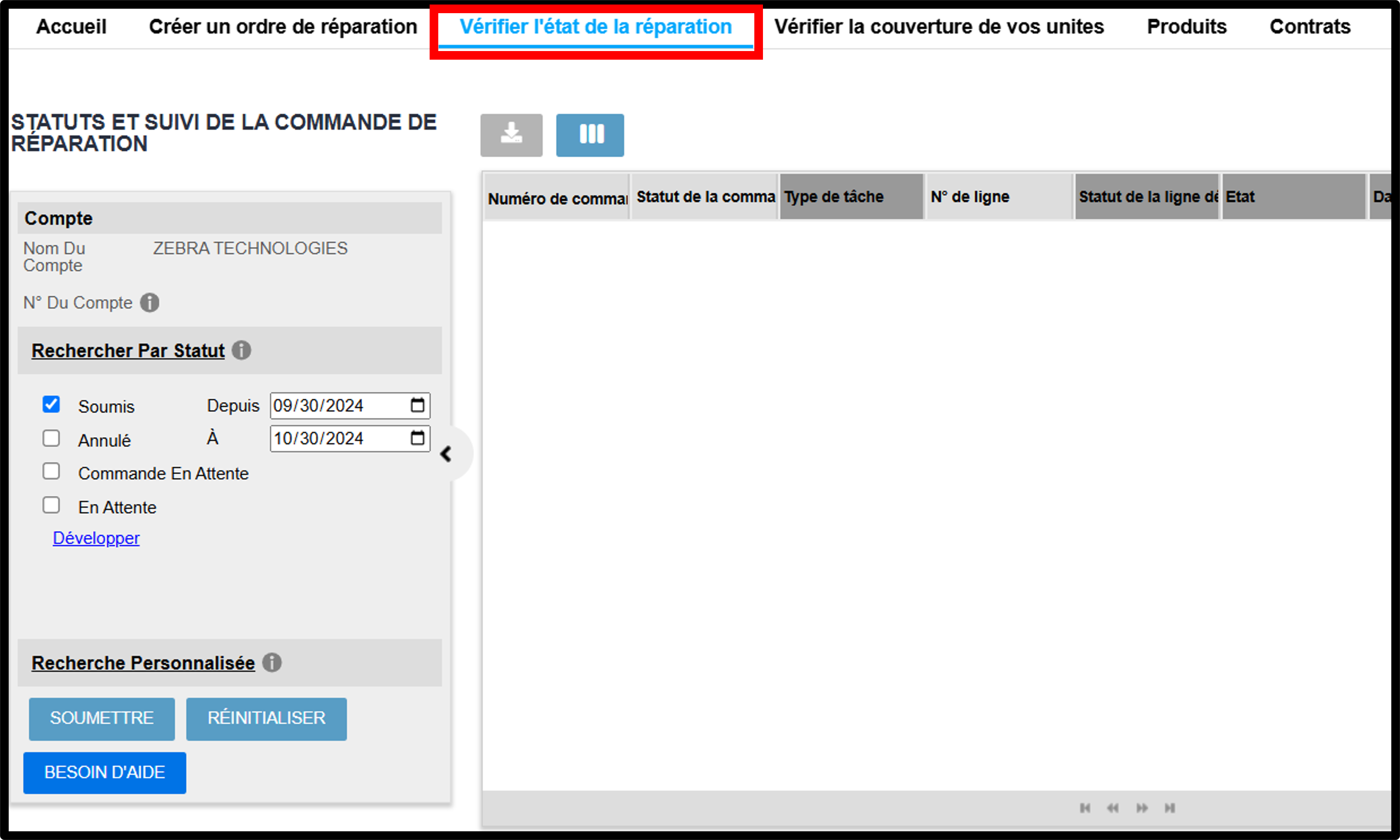Click info icon beside N° Du Compte
Viewport: 1400px width, 840px height.
150,303
